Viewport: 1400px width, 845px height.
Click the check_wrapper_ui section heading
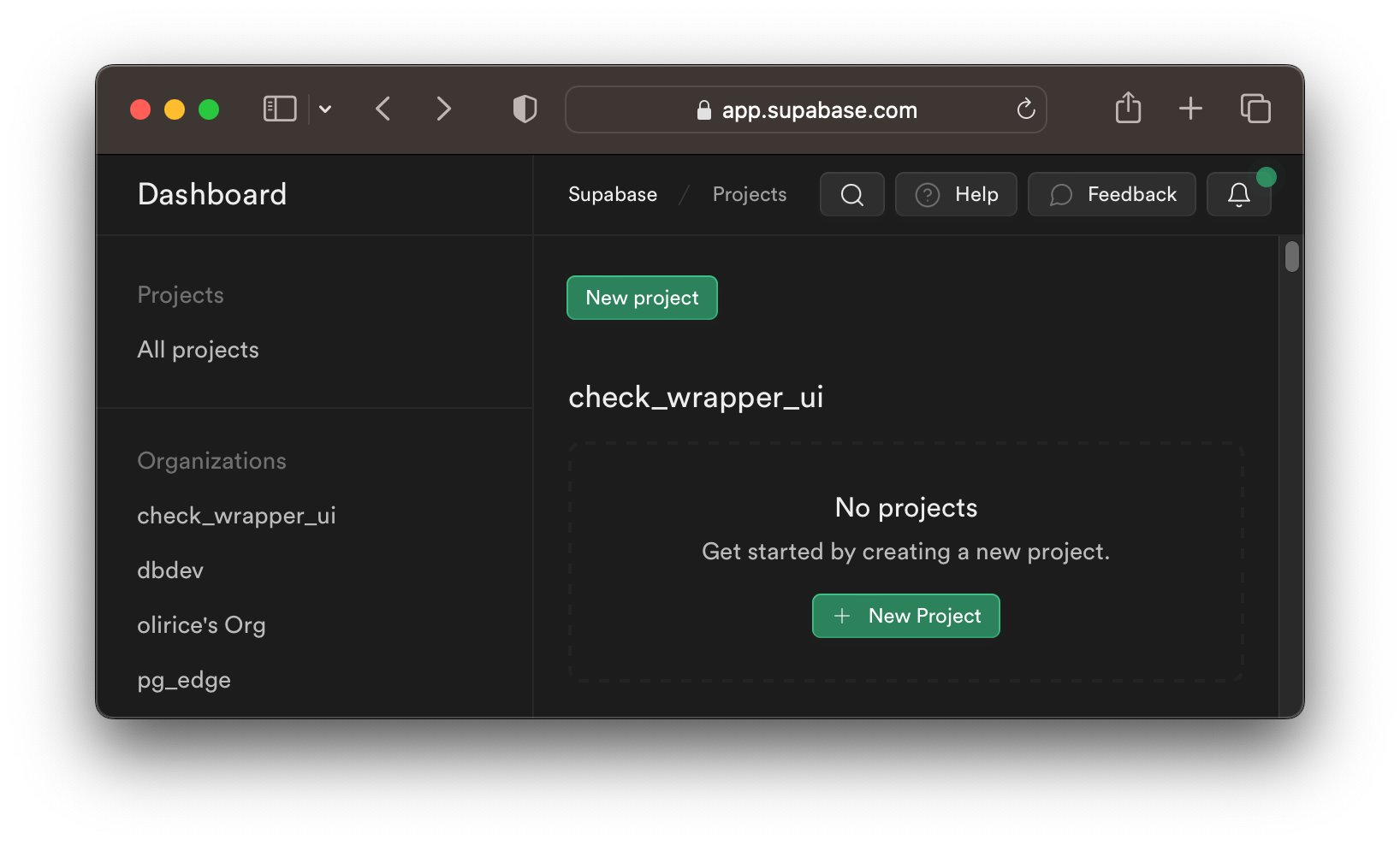coord(696,397)
